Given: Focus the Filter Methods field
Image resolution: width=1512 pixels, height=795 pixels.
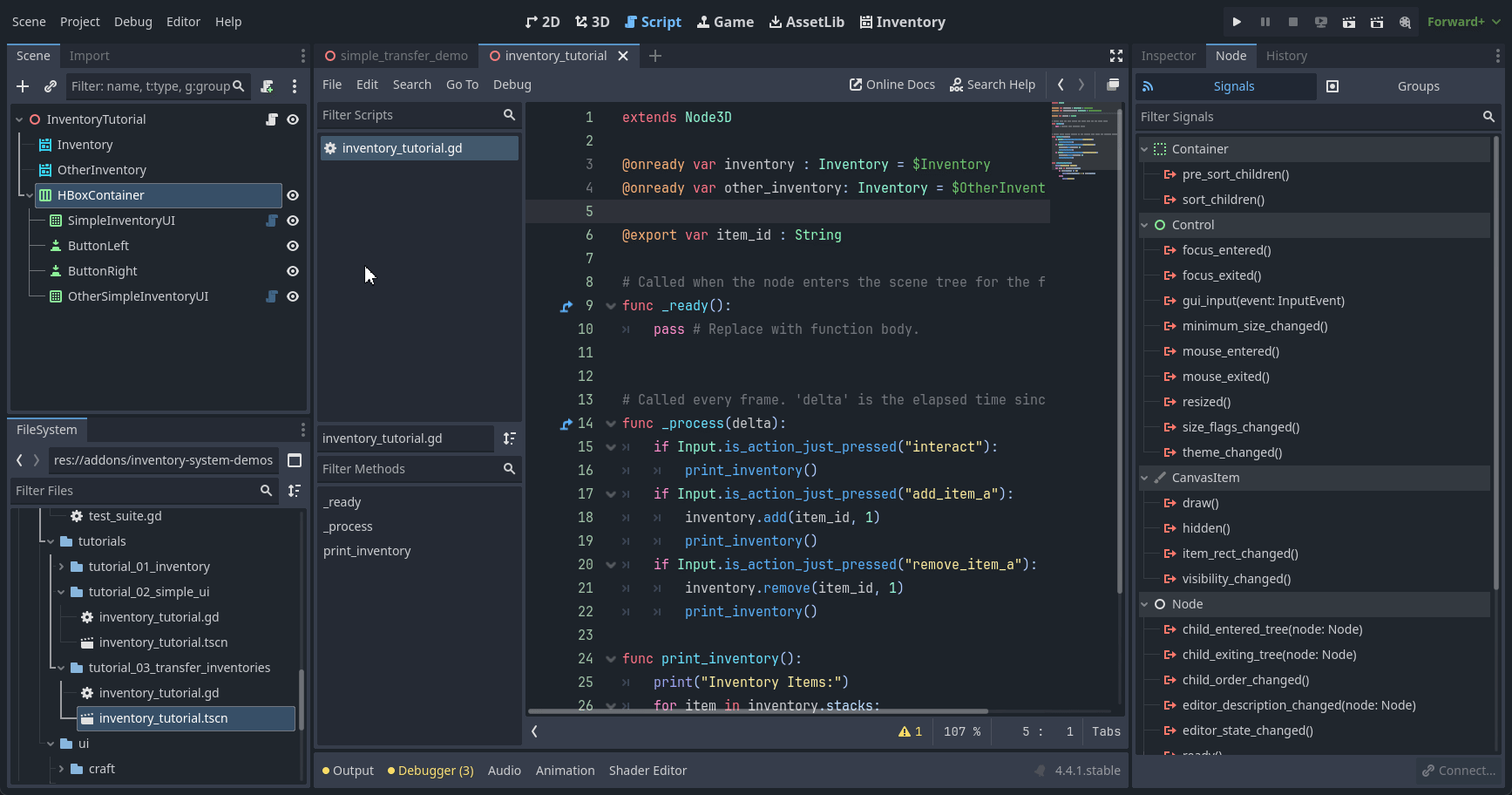Looking at the screenshot, I should 418,469.
